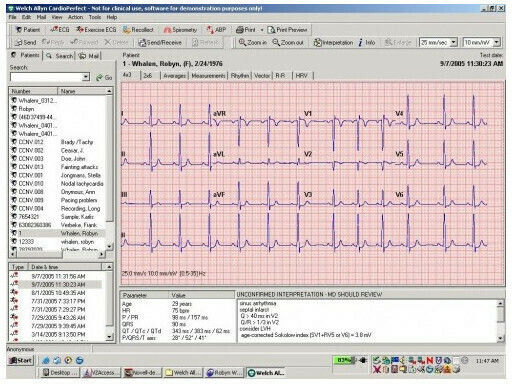Open the Patient toolbar button
The width and height of the screenshot is (512, 384).
[28, 30]
